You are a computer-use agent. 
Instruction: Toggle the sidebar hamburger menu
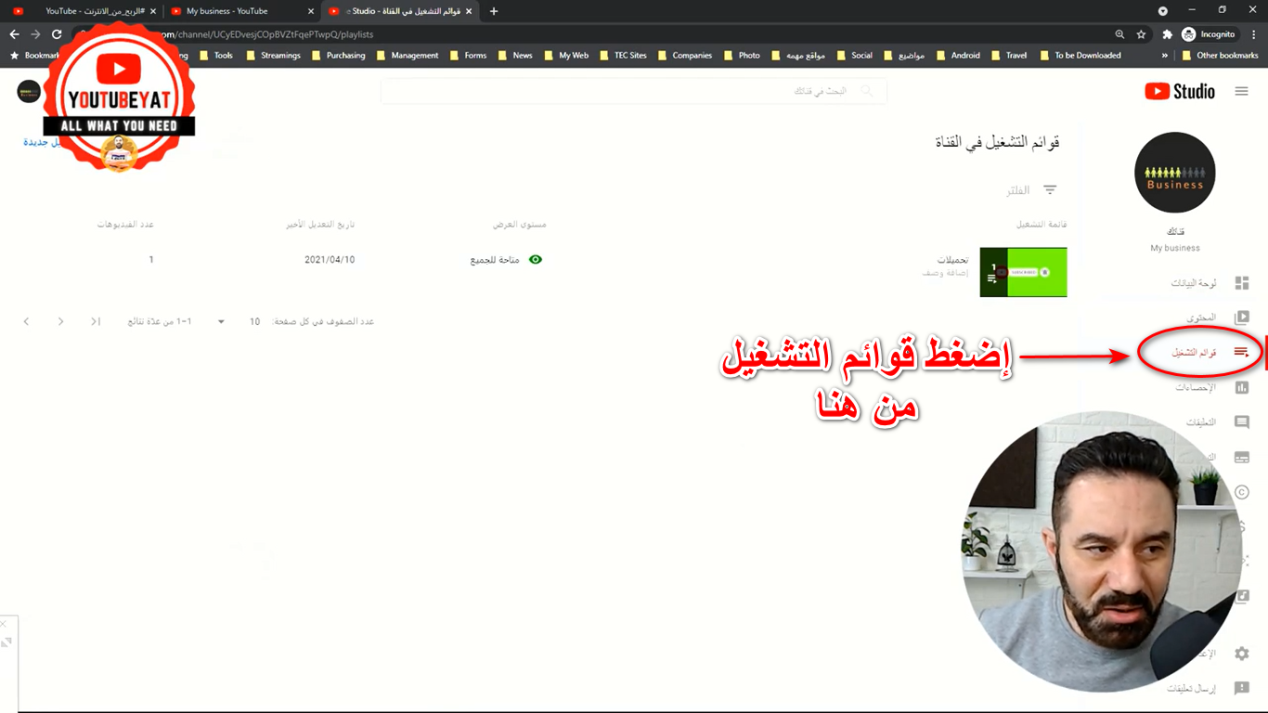1241,91
